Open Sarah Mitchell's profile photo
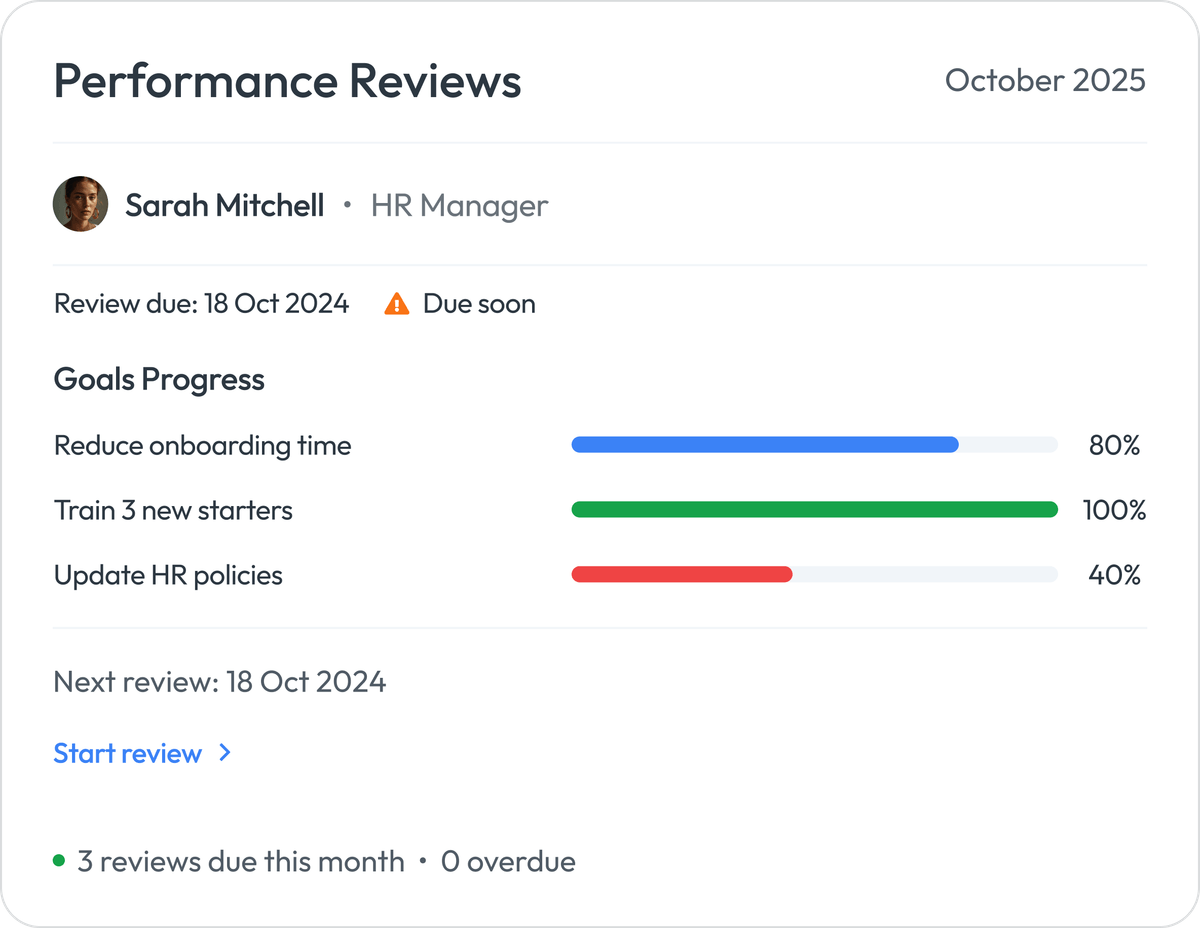 click(80, 203)
